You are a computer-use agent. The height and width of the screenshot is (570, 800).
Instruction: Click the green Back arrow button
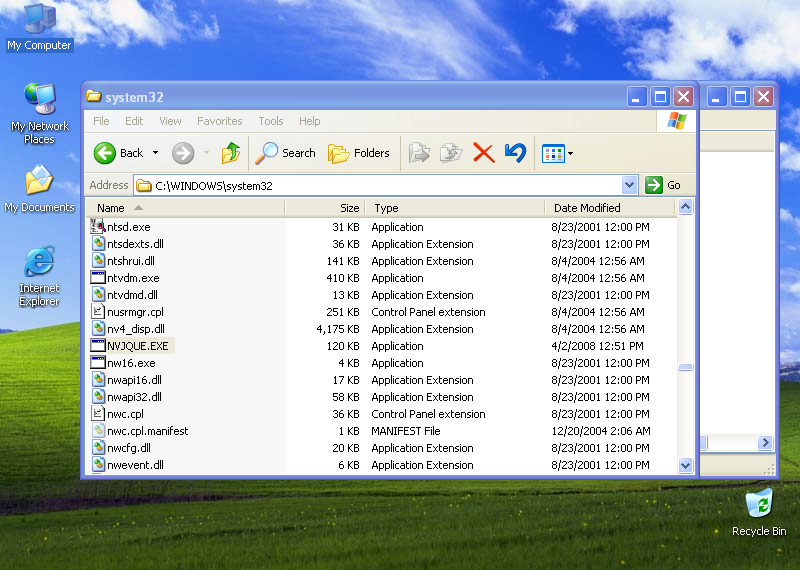pos(105,153)
